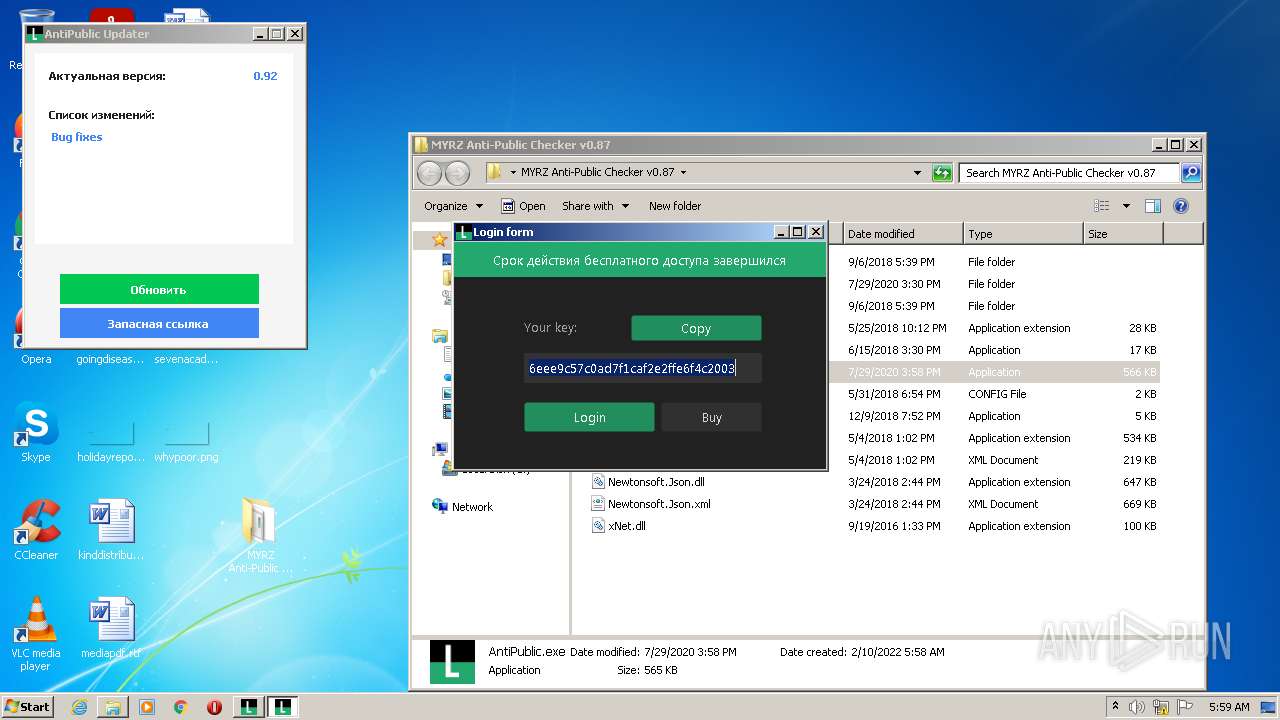The image size is (1280, 720).
Task: Click the version number 0.92
Action: (x=265, y=76)
